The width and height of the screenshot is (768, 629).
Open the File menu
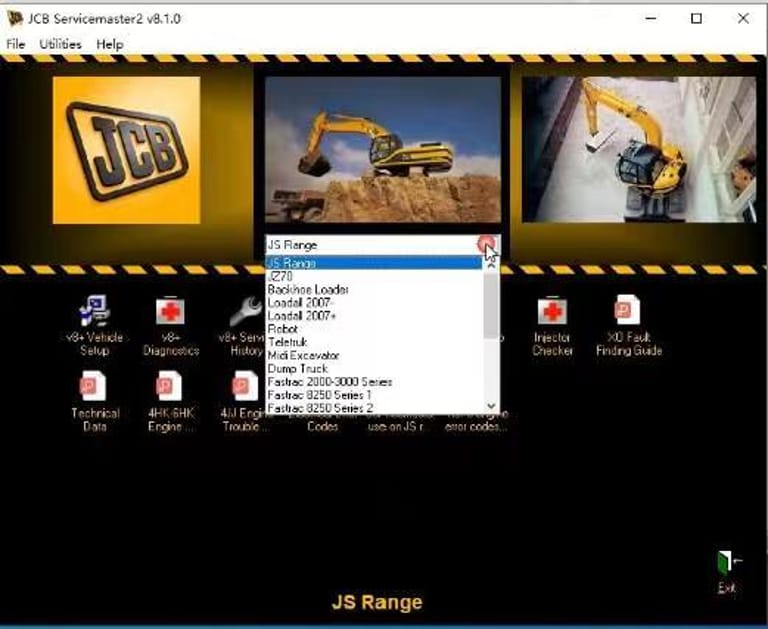pyautogui.click(x=16, y=44)
